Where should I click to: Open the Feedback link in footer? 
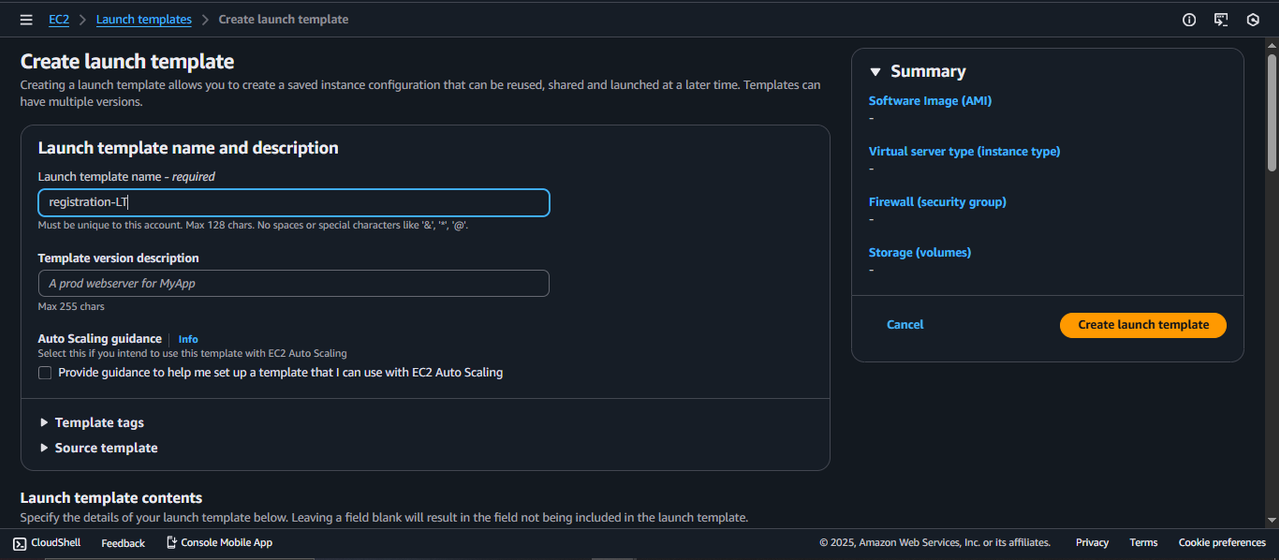point(123,543)
